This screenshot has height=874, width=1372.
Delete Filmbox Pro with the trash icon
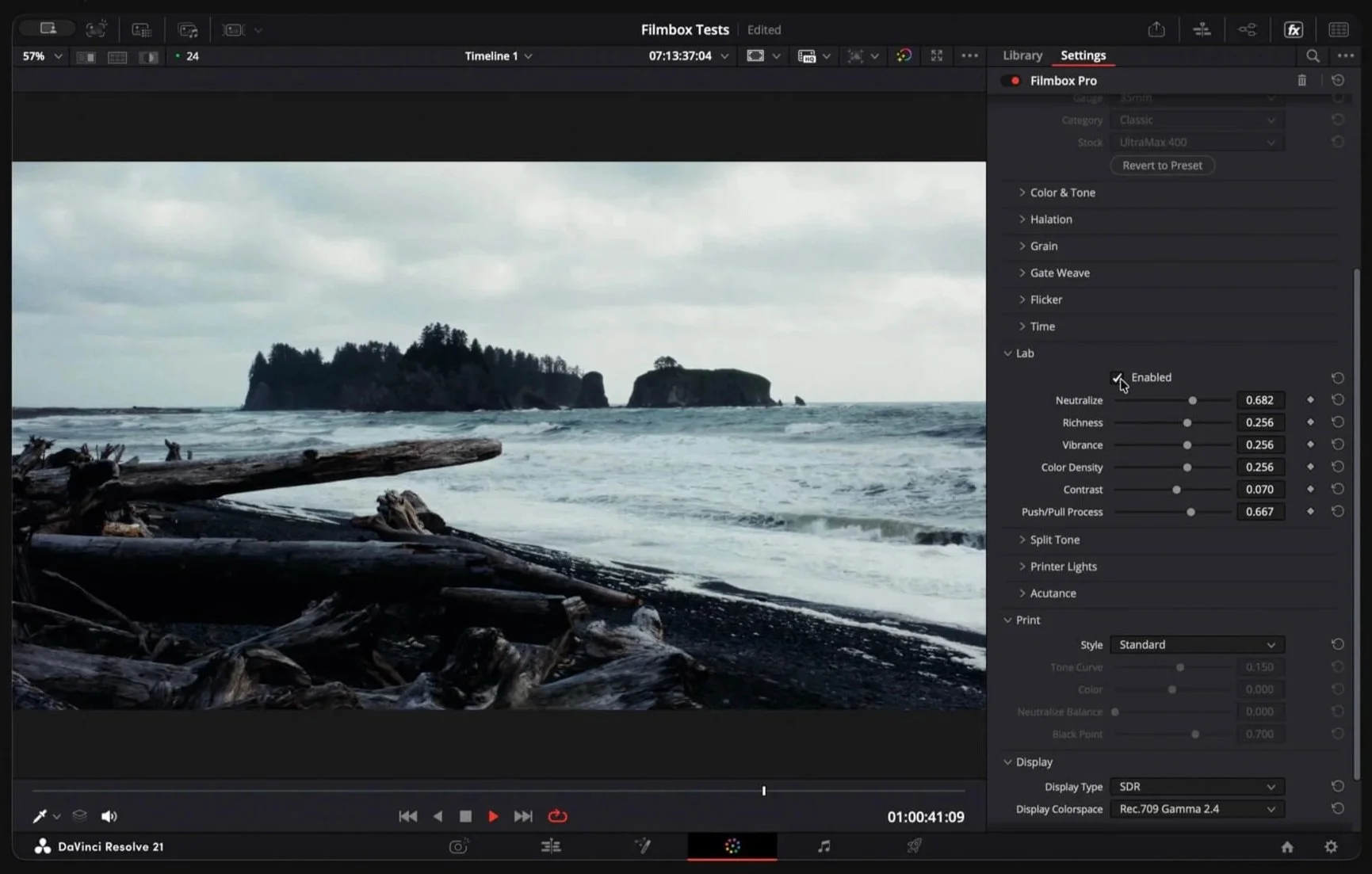tap(1301, 80)
